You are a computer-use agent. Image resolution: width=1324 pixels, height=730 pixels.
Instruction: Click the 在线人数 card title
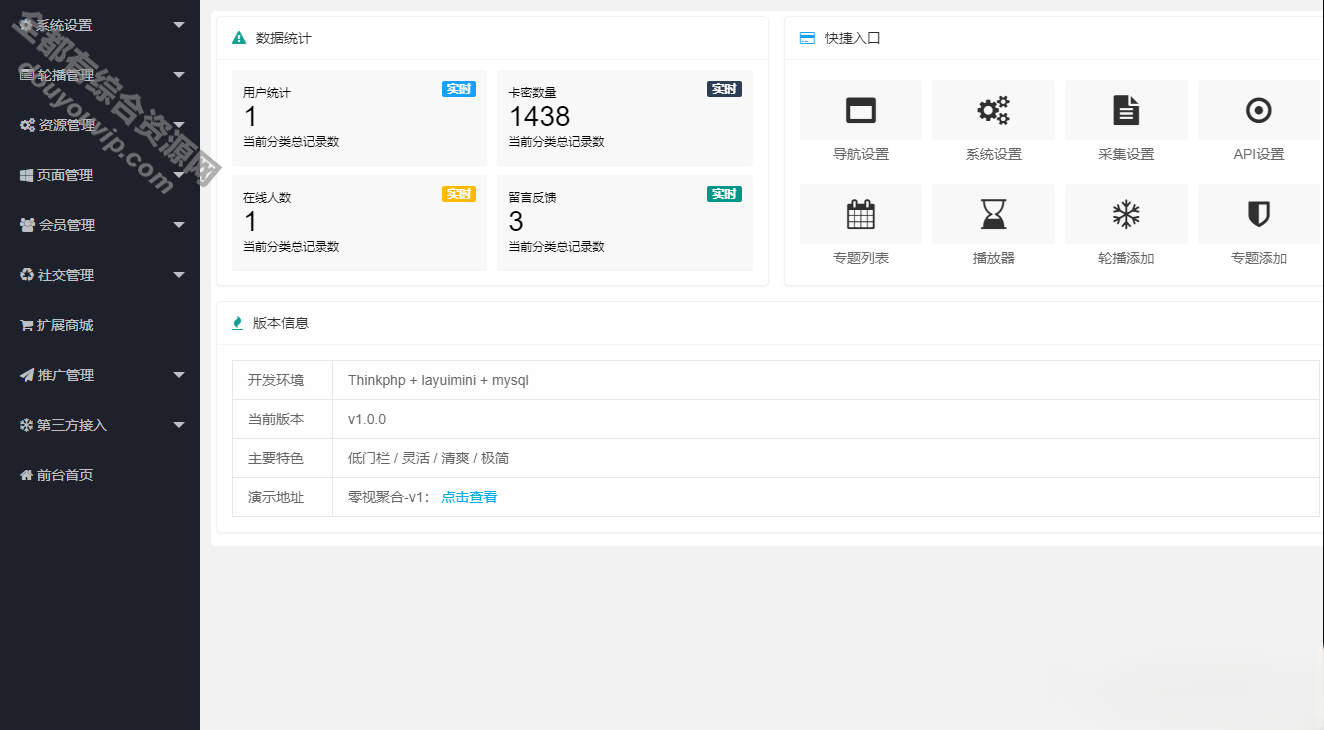tap(267, 197)
